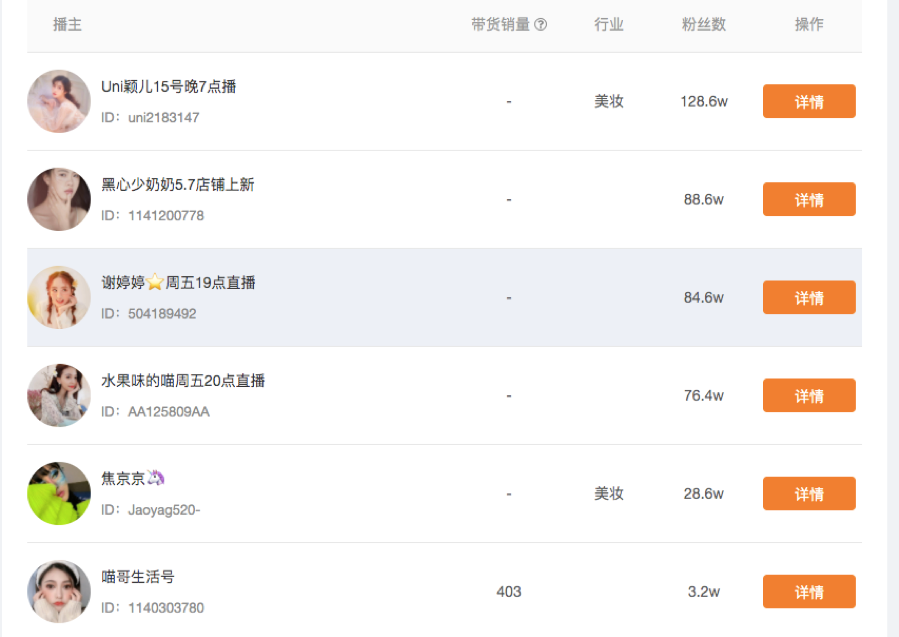Select the streamer name Uni颖儿15号晚7点播

[169, 87]
